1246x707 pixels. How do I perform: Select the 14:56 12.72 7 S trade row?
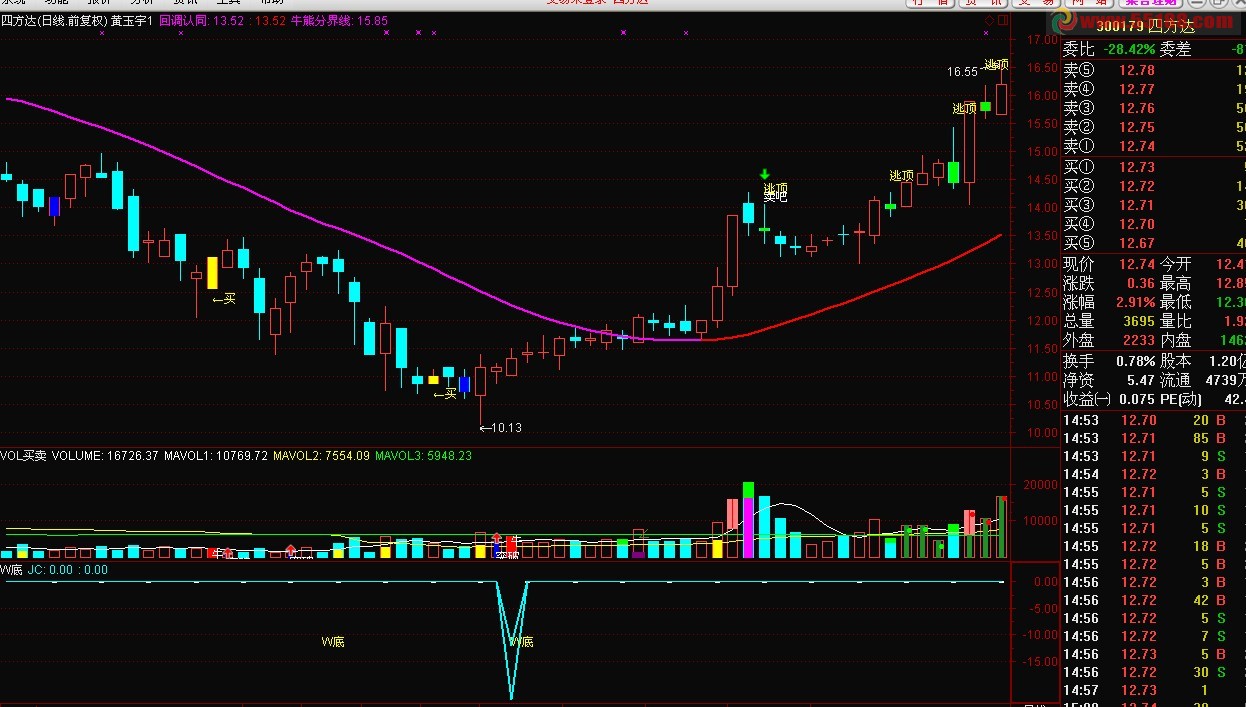[x=1154, y=636]
